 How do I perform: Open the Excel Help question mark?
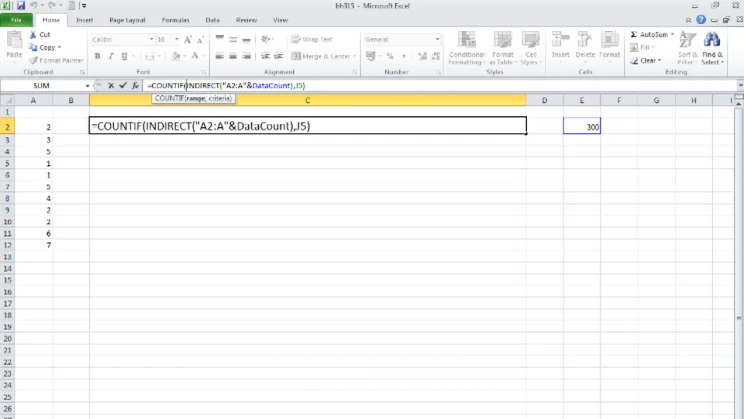coord(703,19)
